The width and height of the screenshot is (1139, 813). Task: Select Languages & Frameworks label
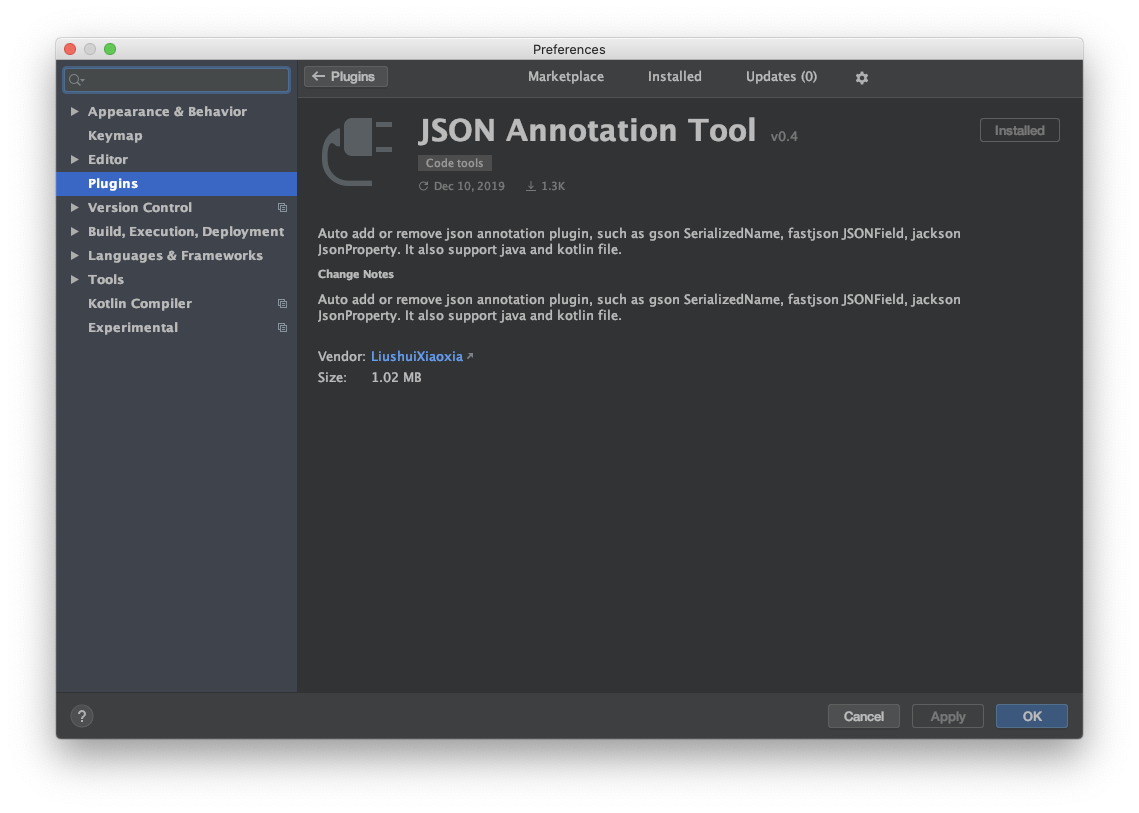tap(175, 255)
